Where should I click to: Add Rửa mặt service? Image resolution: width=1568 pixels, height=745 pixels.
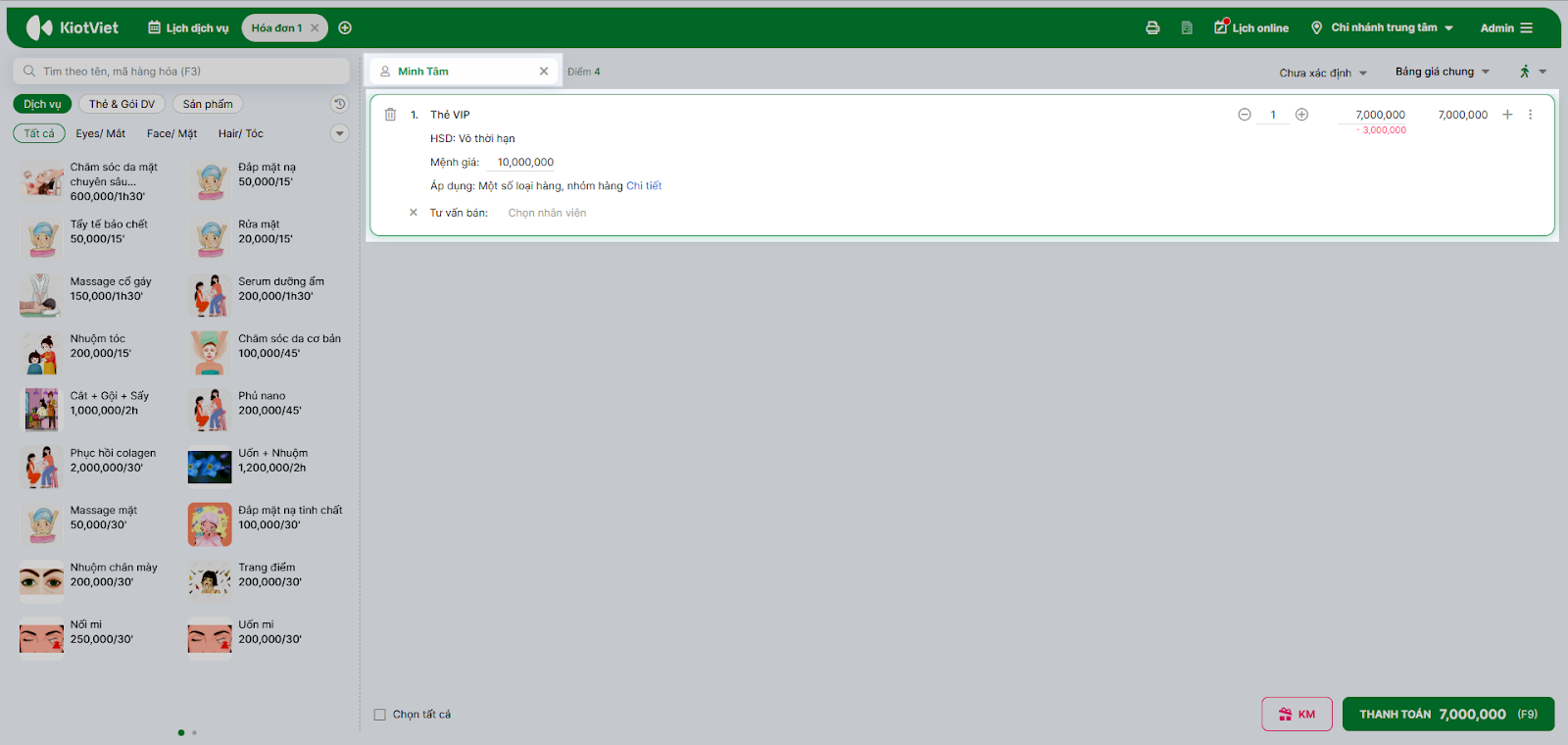point(265,239)
